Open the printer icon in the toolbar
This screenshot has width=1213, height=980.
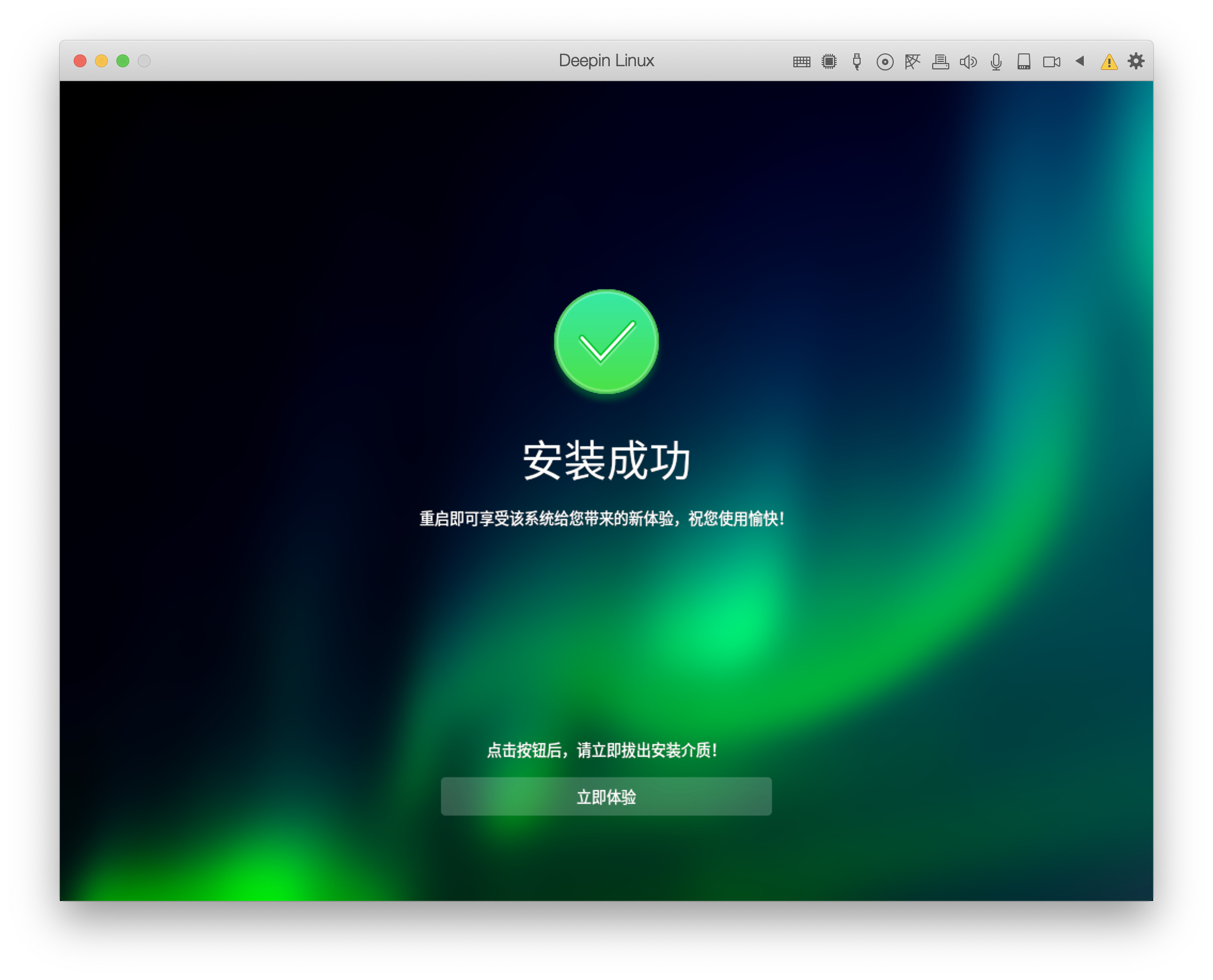coord(940,61)
